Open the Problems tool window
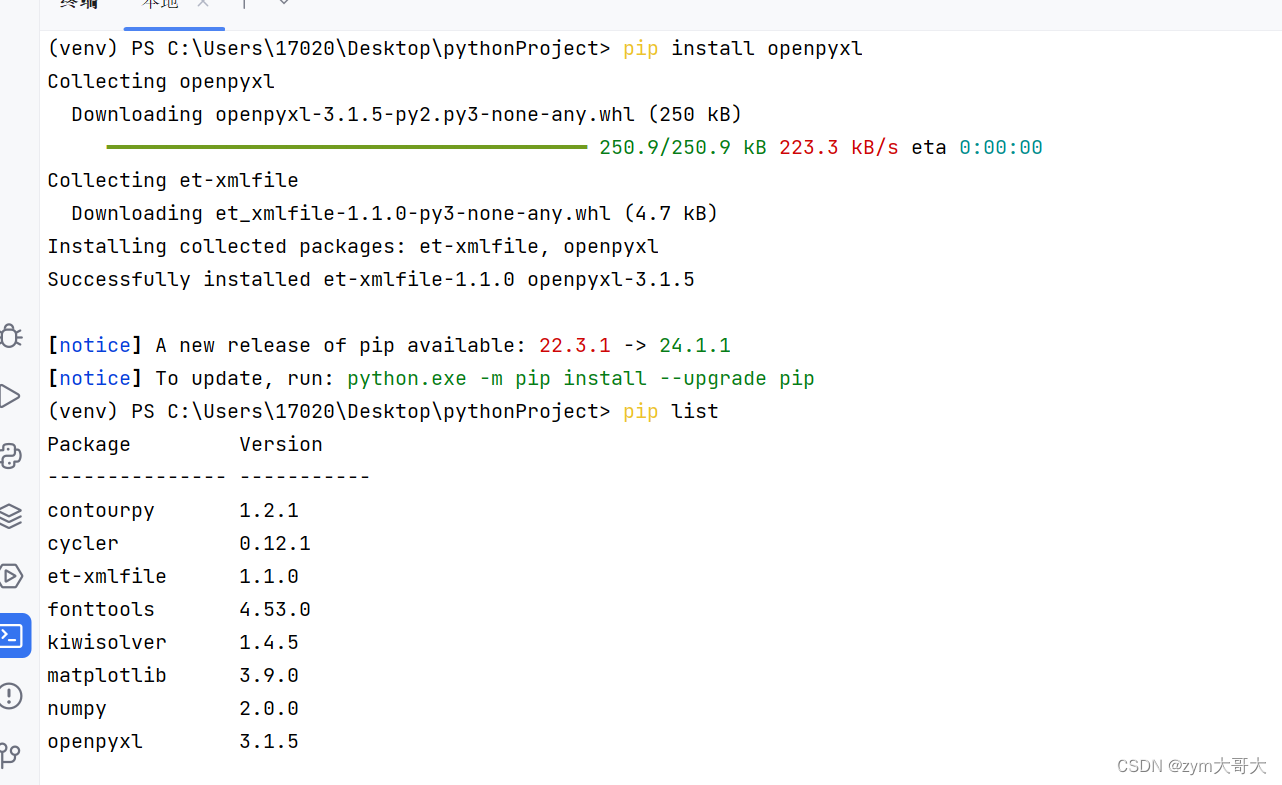This screenshot has height=785, width=1282. point(12,695)
